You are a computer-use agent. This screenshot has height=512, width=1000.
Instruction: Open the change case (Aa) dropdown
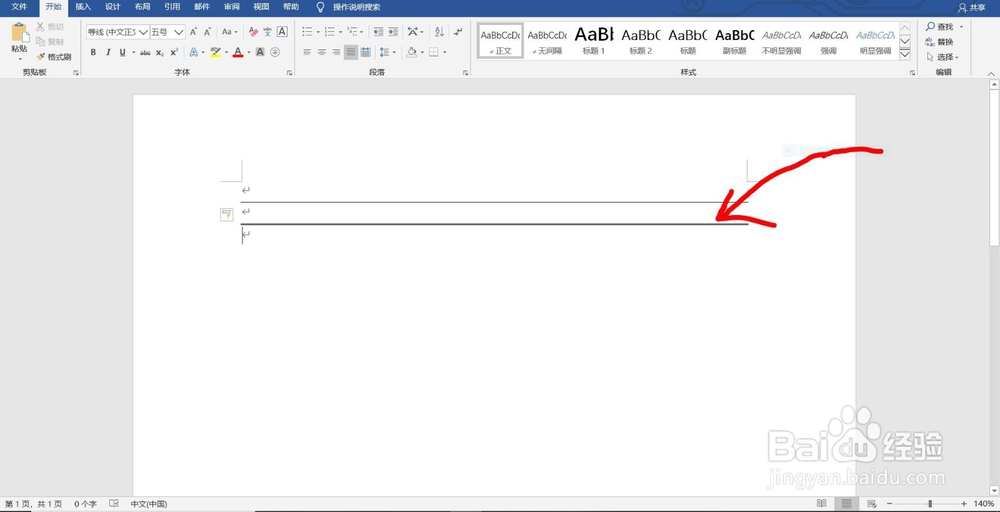229,32
